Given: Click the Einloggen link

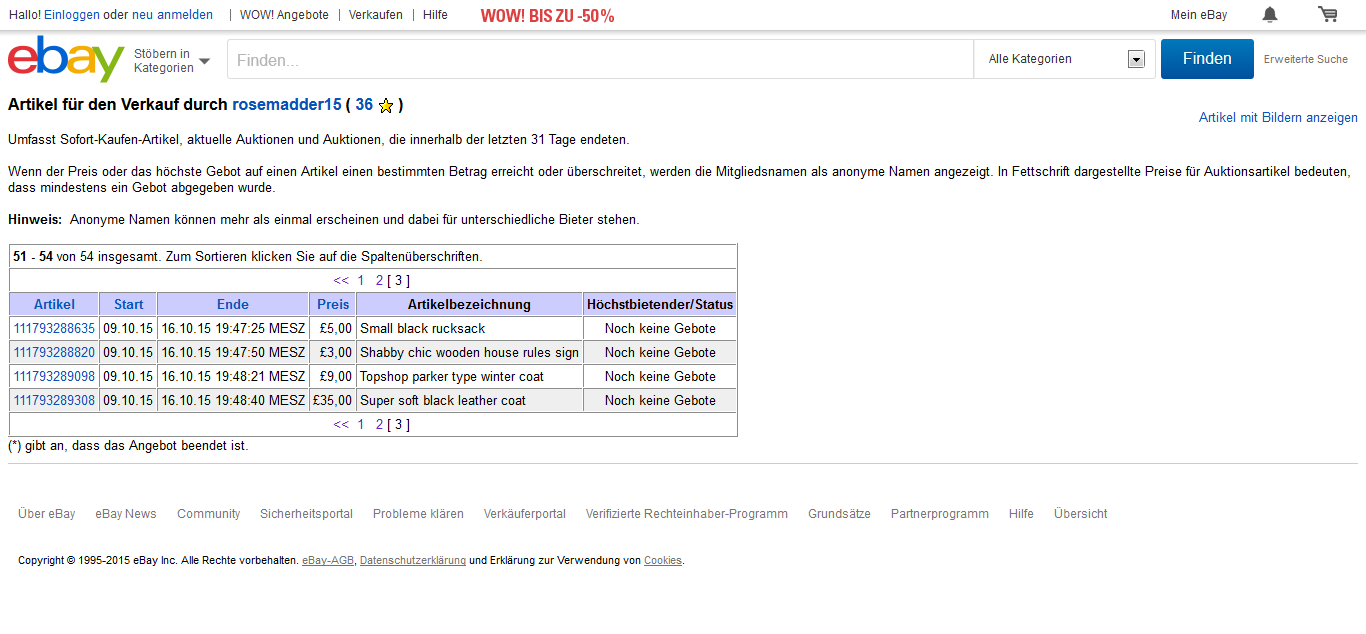Looking at the screenshot, I should coord(72,15).
